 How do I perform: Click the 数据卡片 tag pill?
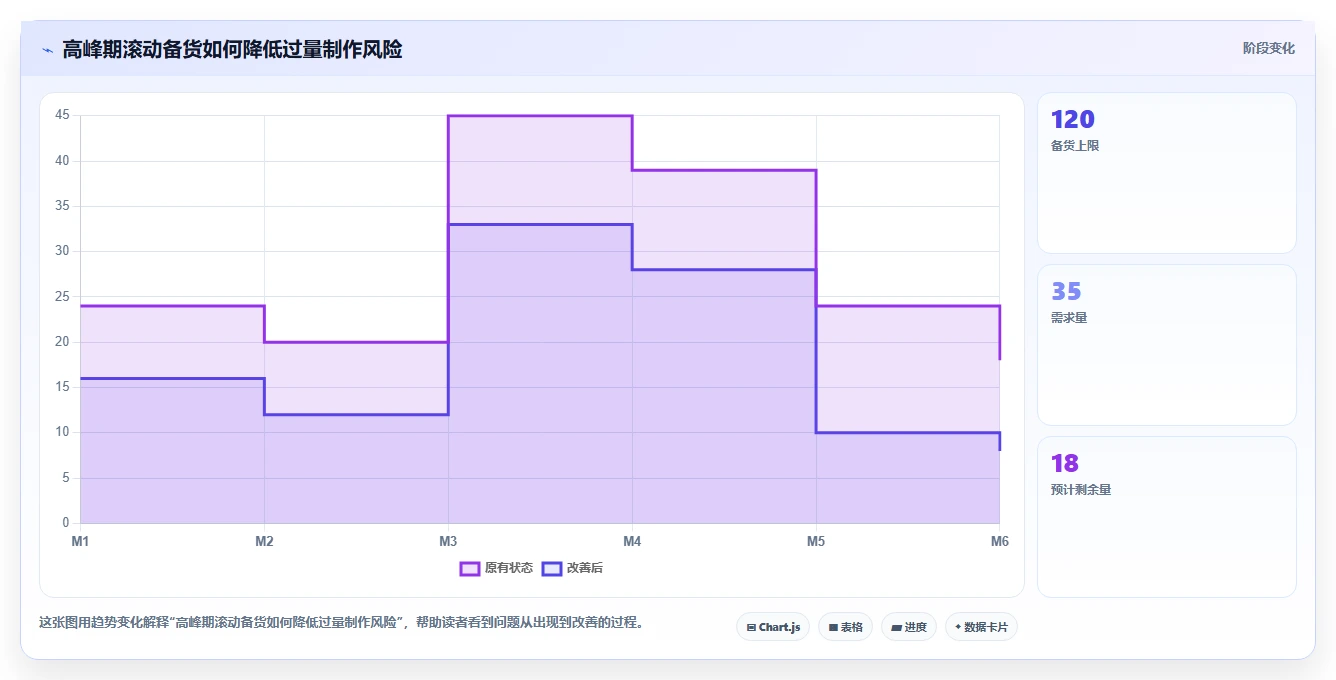pos(981,627)
